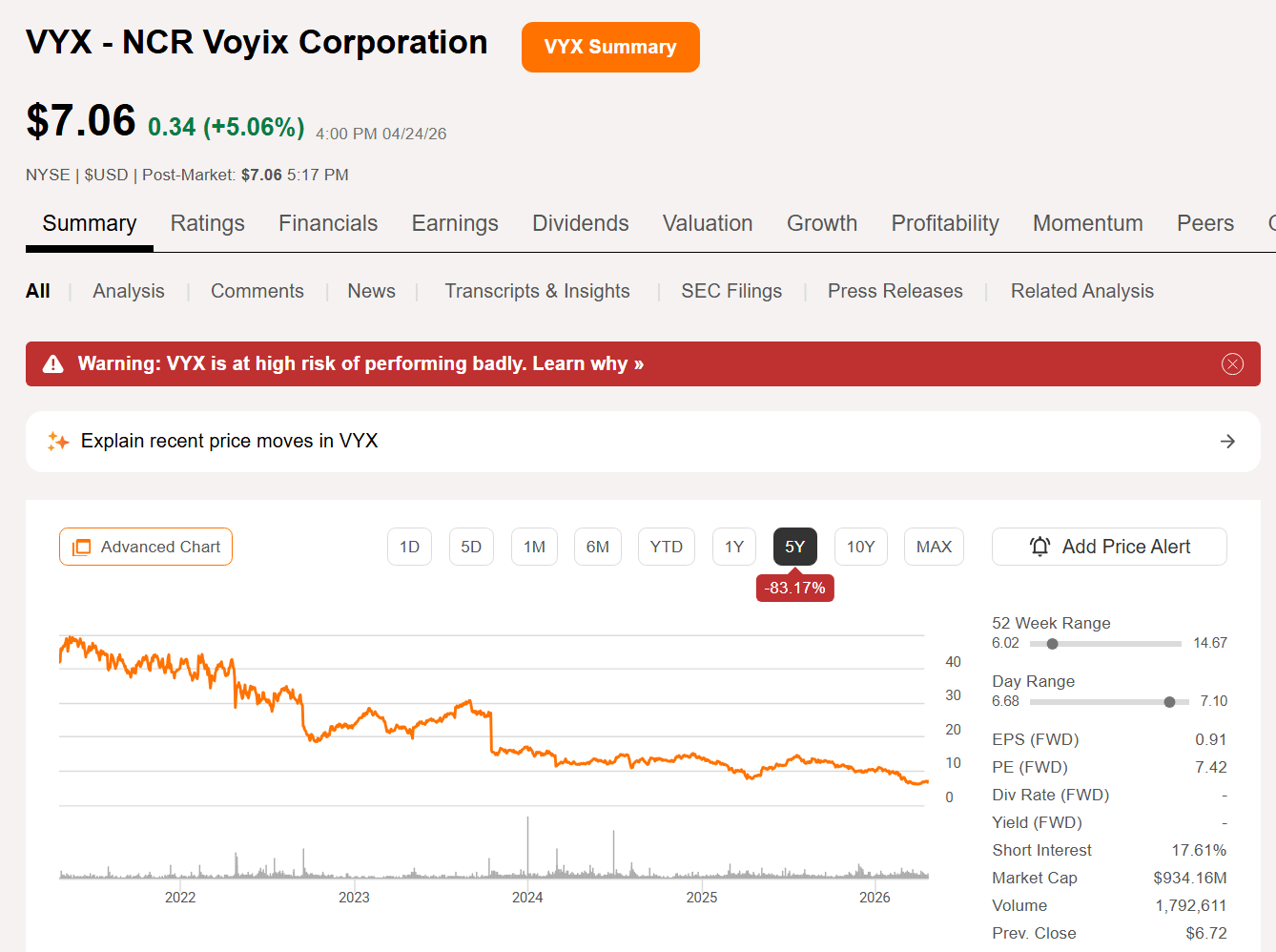The image size is (1276, 952).
Task: Click the sparkle AI explain icon
Action: pos(58,441)
